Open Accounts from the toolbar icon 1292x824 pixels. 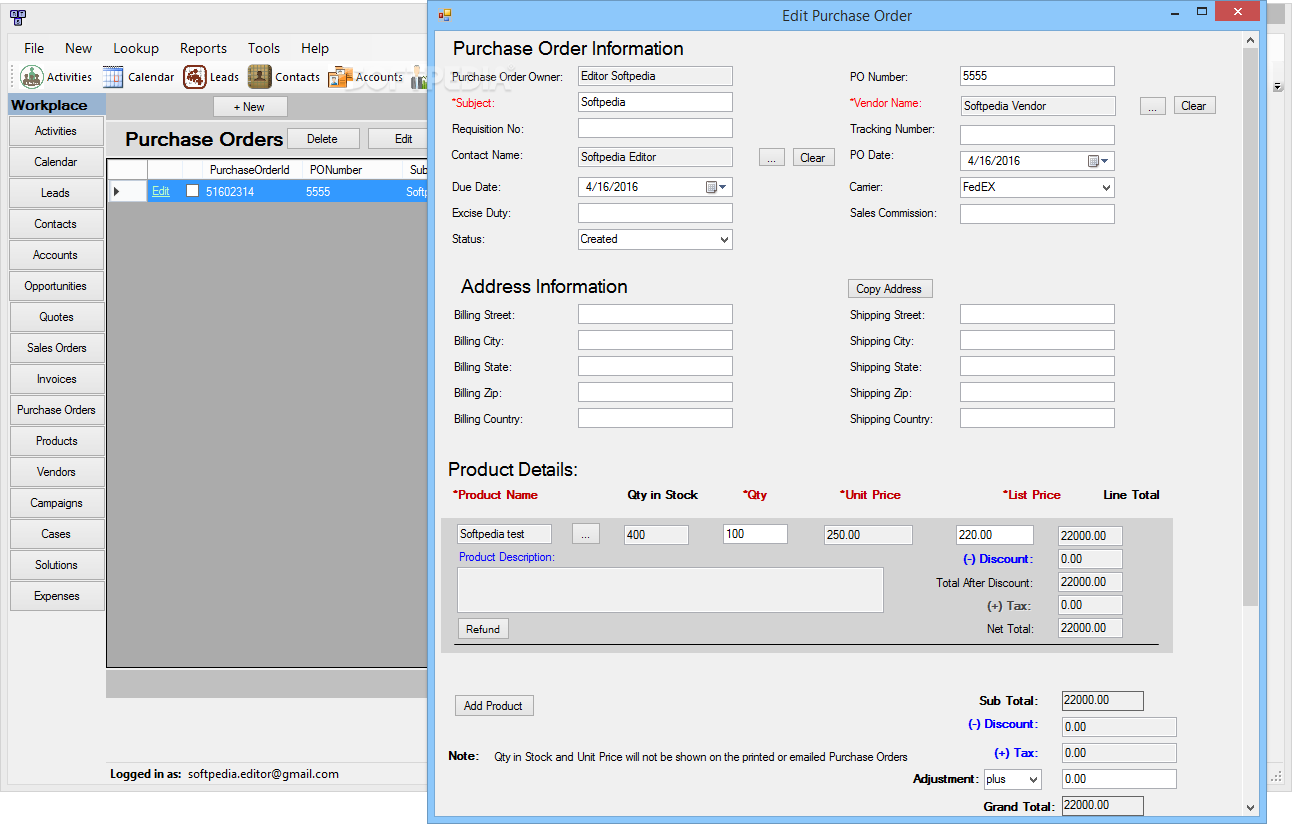[340, 77]
